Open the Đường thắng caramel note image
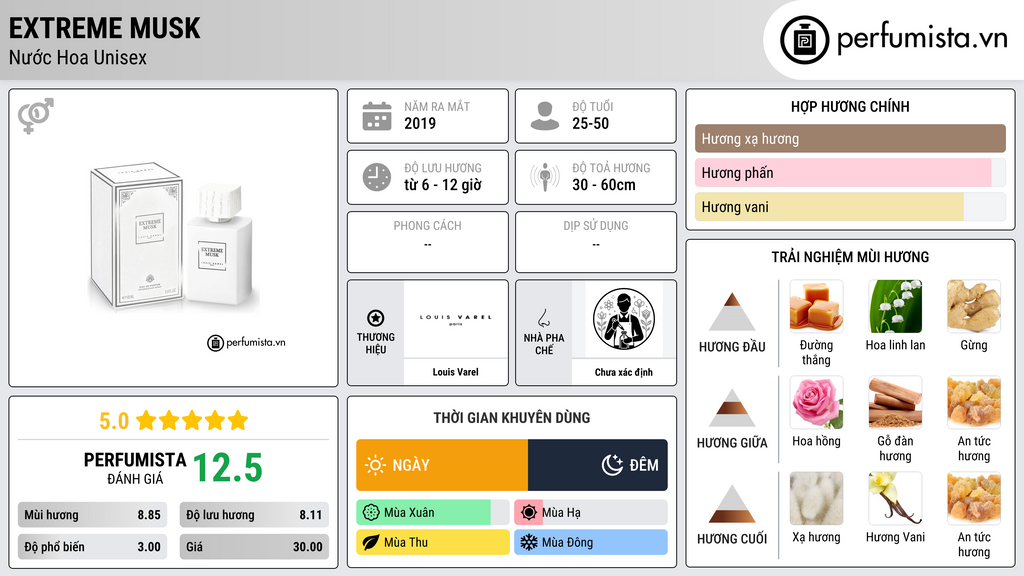 coord(816,306)
